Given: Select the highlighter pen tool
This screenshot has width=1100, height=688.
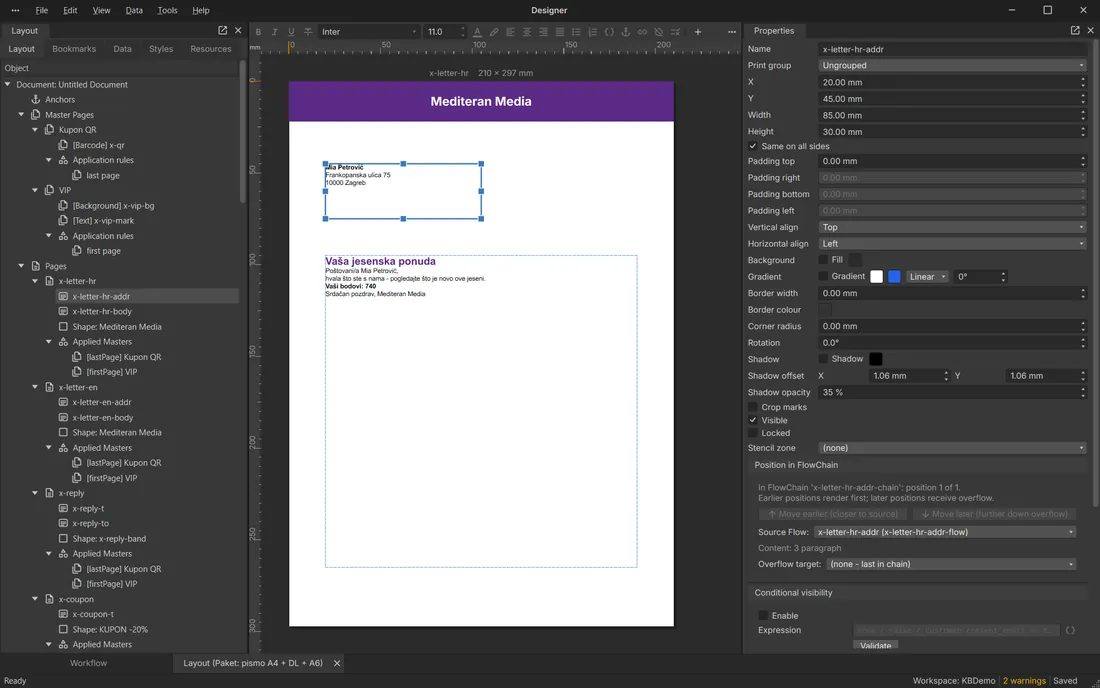Looking at the screenshot, I should (494, 32).
